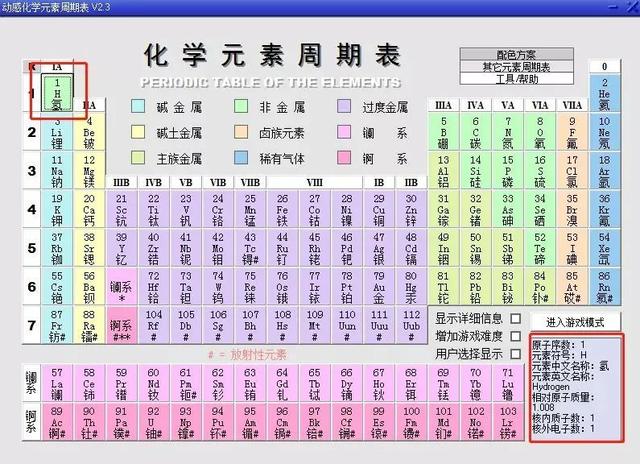Click the 碱金属 legend color swatch
The image size is (640, 464).
[x=138, y=106]
